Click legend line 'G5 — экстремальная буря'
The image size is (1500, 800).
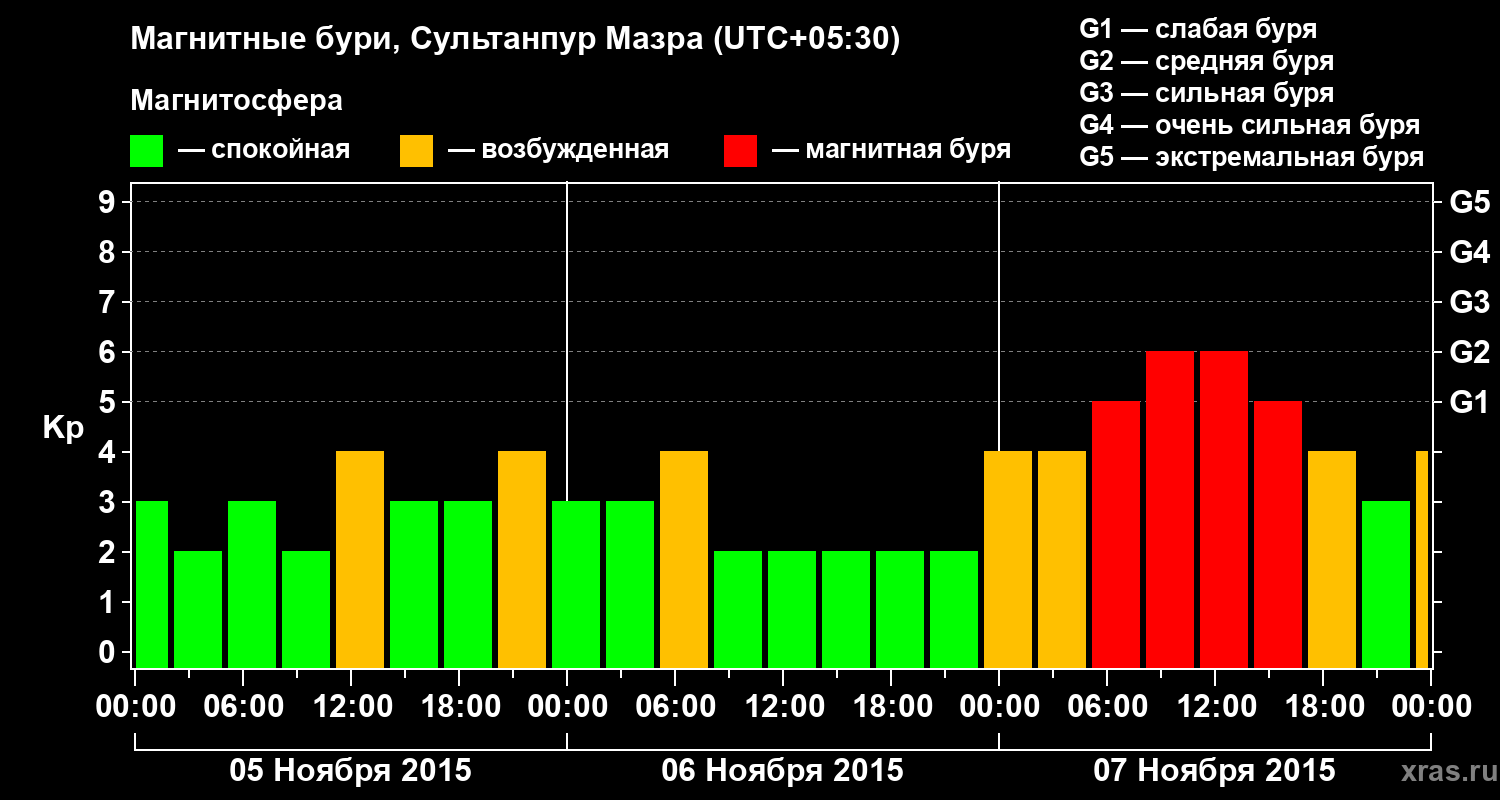(x=1252, y=157)
